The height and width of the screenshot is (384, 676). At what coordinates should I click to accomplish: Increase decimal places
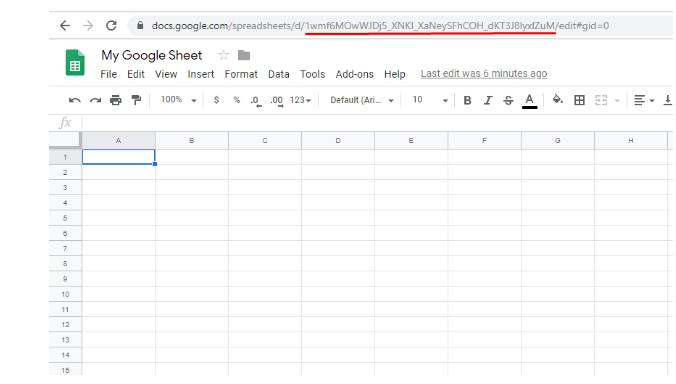pyautogui.click(x=277, y=101)
